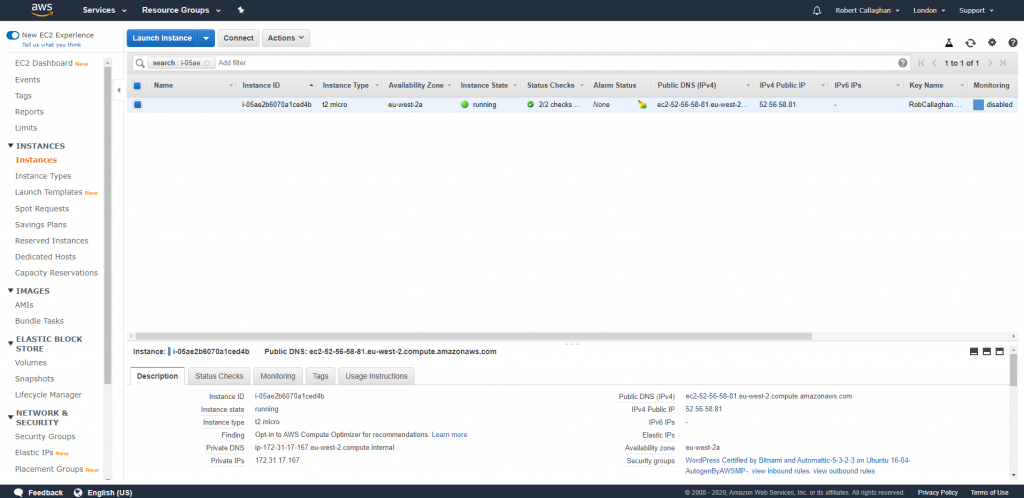The image size is (1024, 498).
Task: Open Resource Groups dropdown
Action: pos(182,10)
